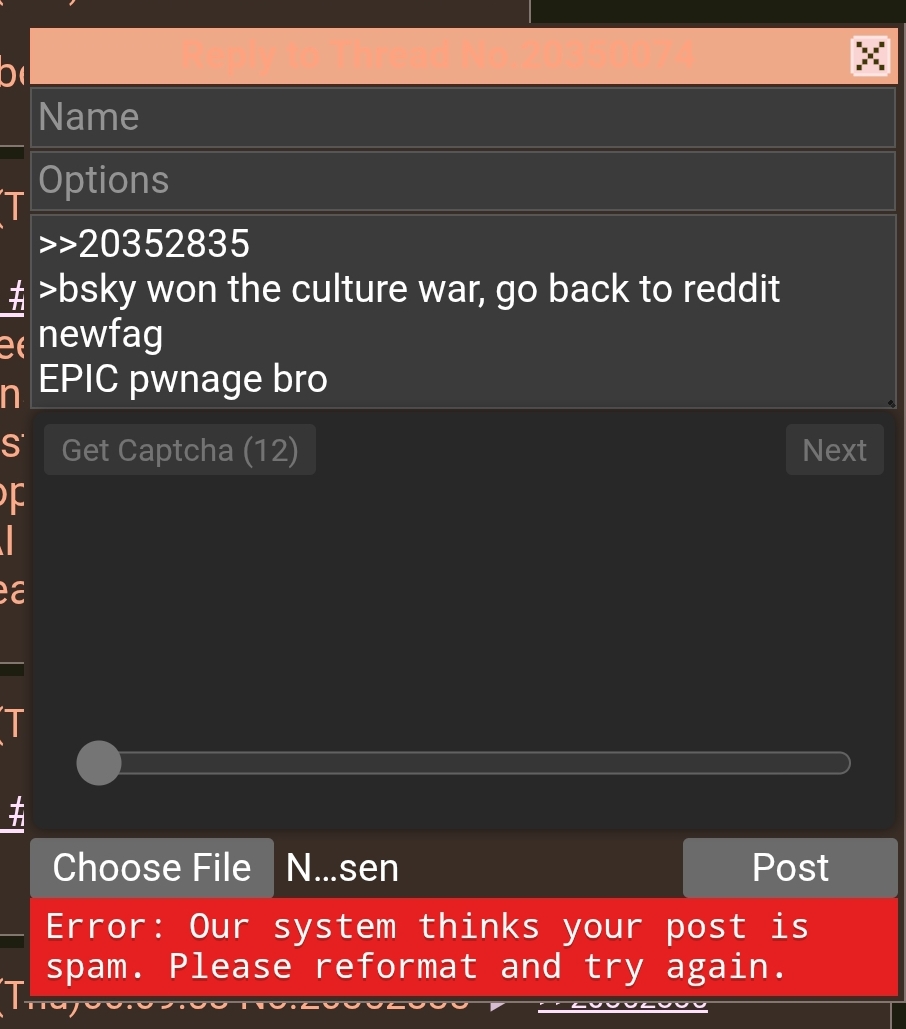Click the Next captcha button
Viewport: 906px width, 1029px height.
pos(834,450)
